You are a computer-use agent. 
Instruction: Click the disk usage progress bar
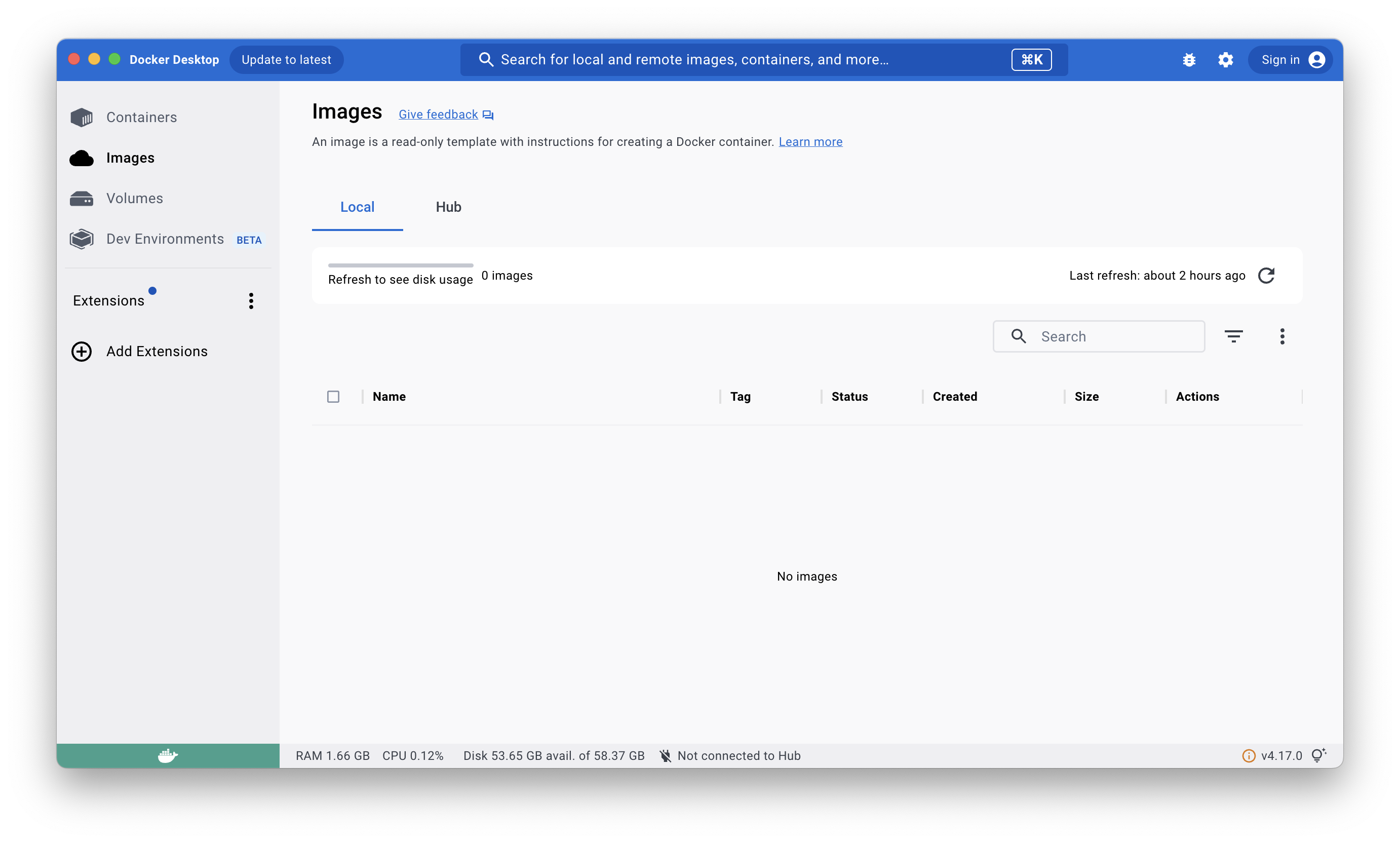[401, 265]
